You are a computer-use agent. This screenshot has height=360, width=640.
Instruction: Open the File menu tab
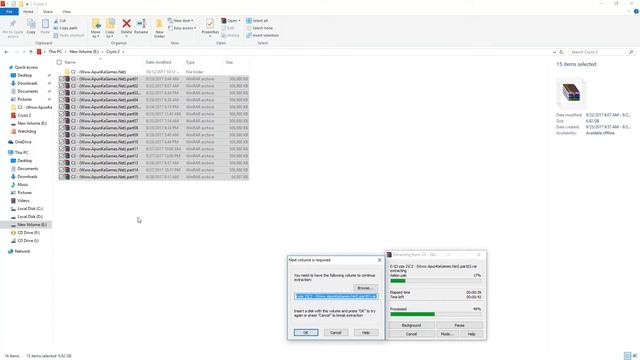pyautogui.click(x=9, y=11)
